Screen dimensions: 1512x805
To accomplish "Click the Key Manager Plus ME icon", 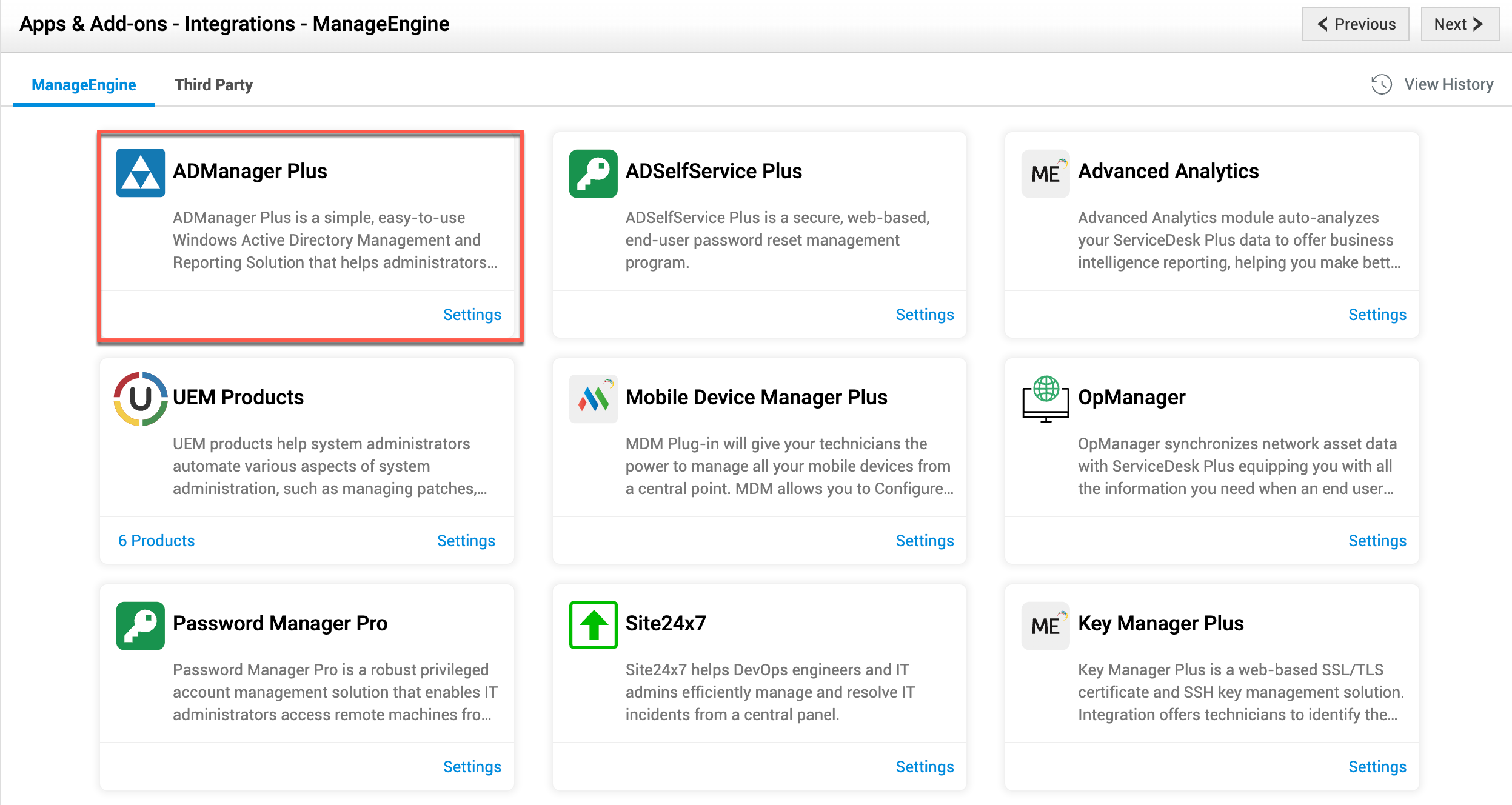I will [x=1045, y=626].
